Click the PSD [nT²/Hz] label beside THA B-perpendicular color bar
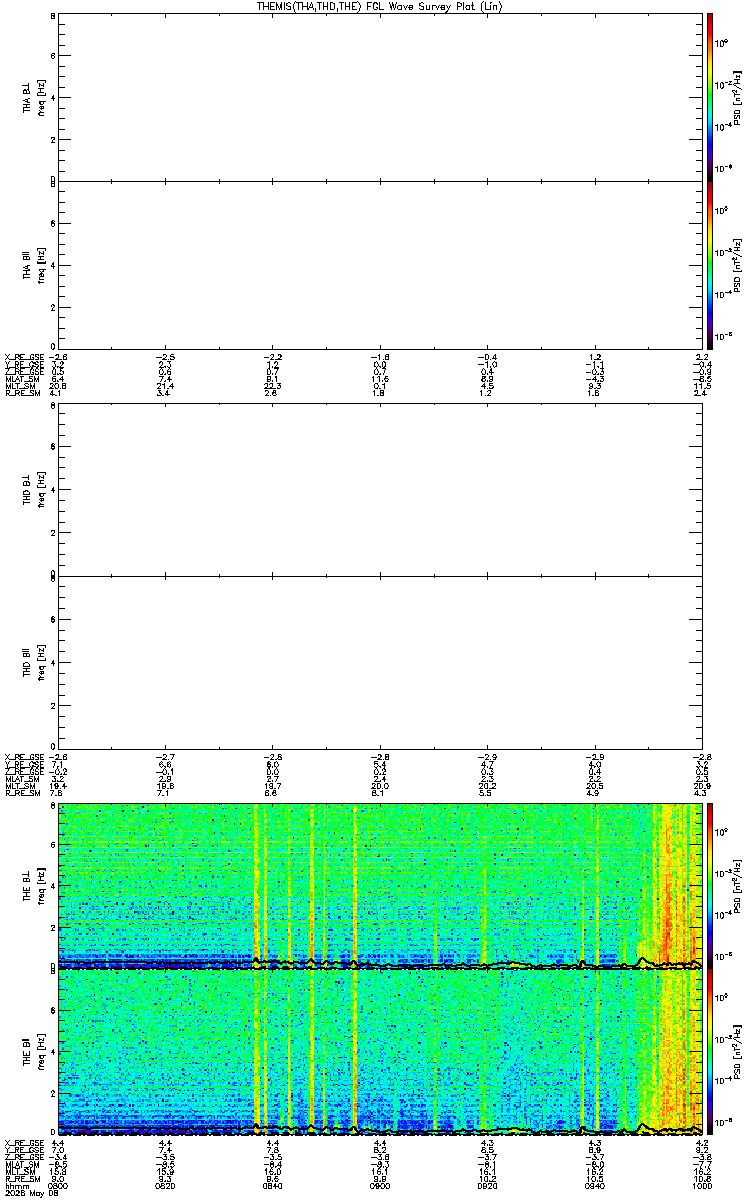 (737, 96)
